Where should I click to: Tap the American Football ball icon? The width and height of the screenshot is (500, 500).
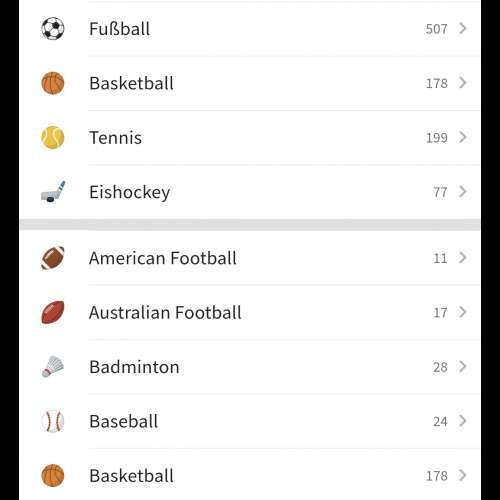click(x=53, y=258)
